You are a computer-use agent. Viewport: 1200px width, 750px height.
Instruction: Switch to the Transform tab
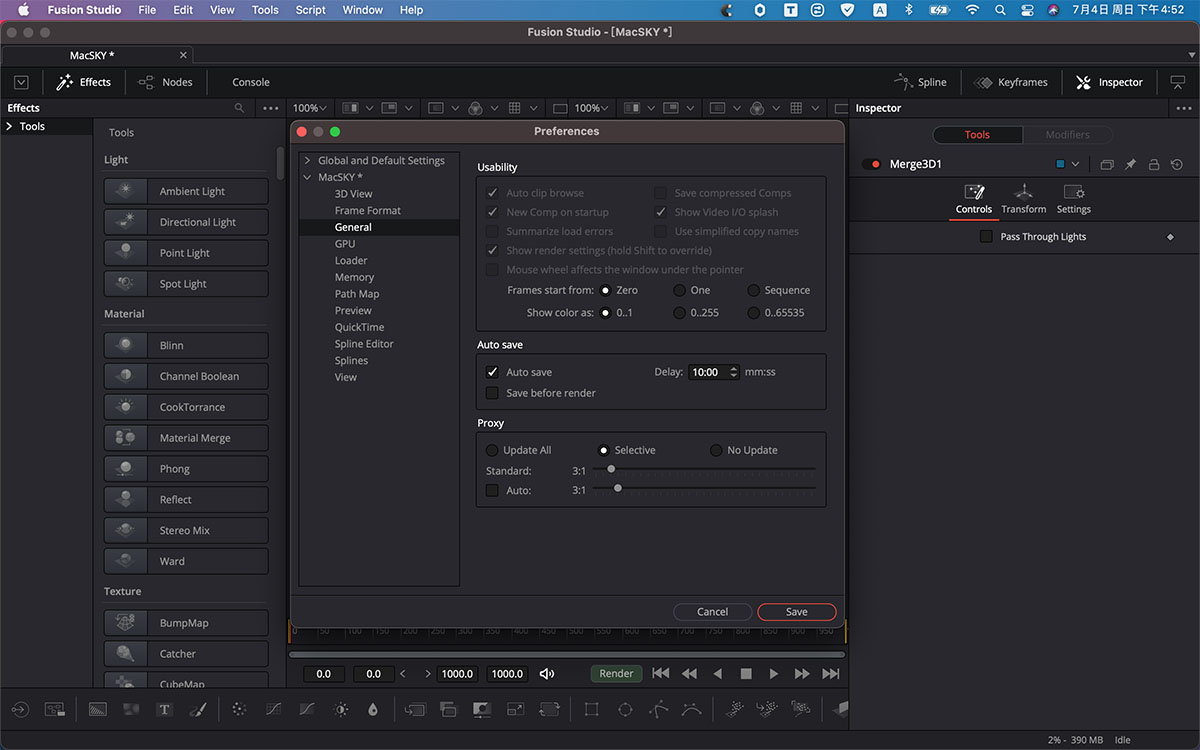tap(1023, 199)
